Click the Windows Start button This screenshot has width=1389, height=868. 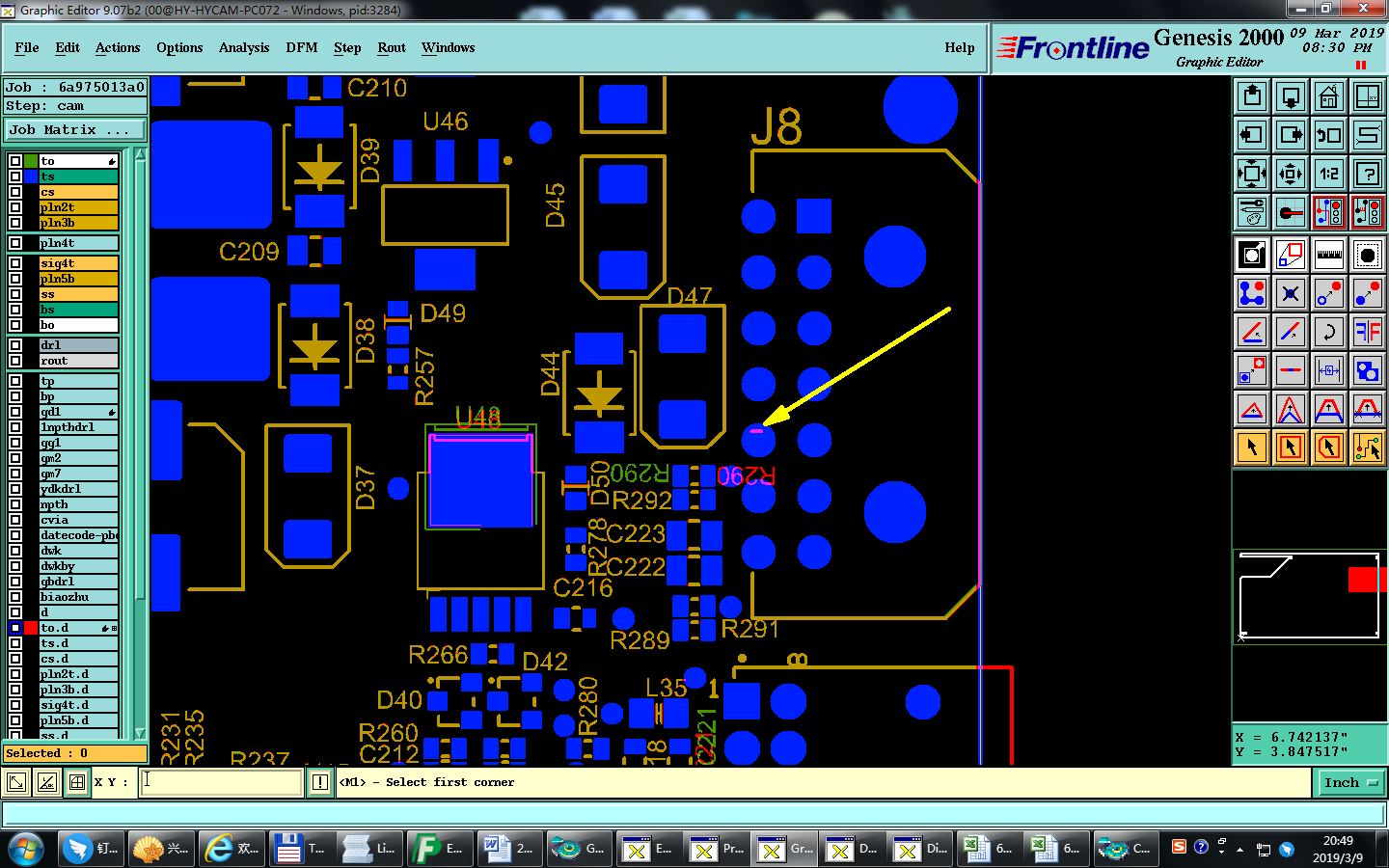coord(26,849)
